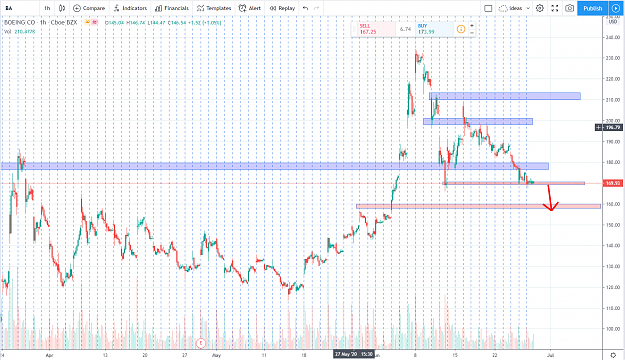Open the candle chart style menu
This screenshot has height=360, width=625.
(x=62, y=8)
